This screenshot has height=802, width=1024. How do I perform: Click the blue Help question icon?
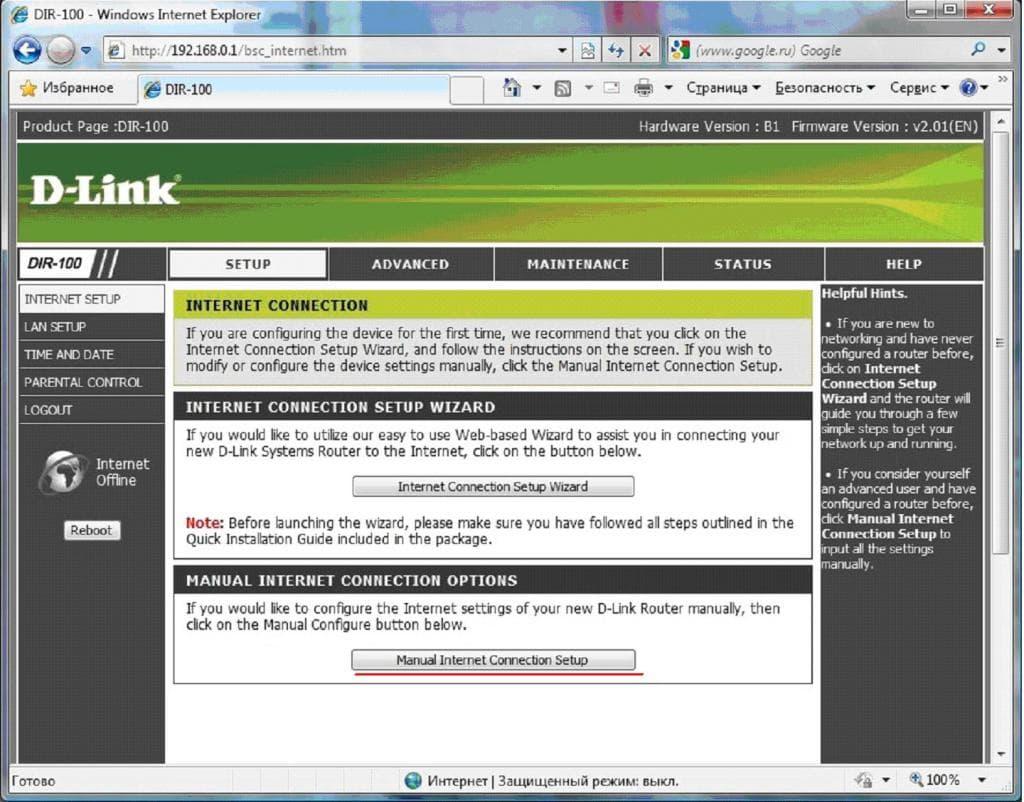click(x=968, y=88)
